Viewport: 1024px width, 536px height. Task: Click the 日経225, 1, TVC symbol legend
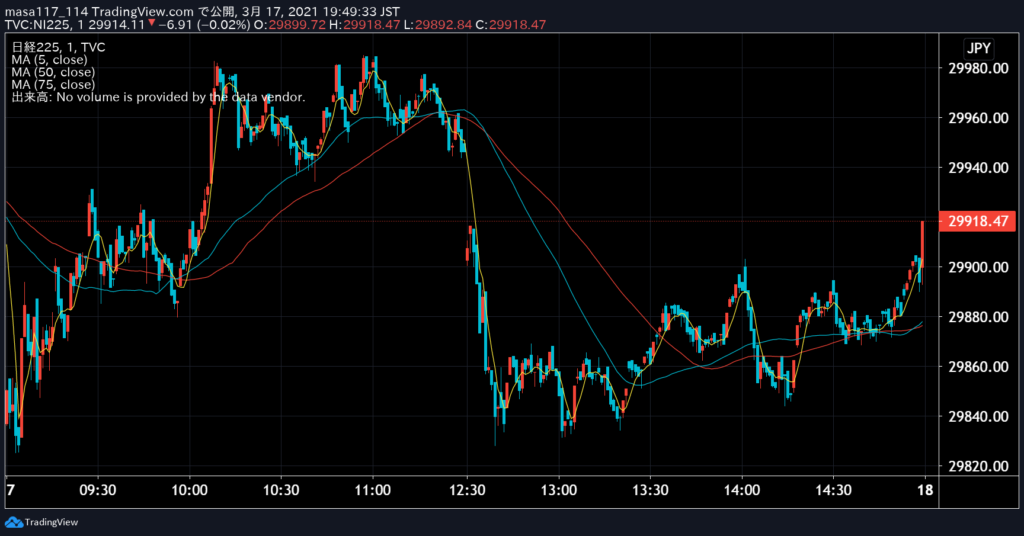click(x=58, y=47)
